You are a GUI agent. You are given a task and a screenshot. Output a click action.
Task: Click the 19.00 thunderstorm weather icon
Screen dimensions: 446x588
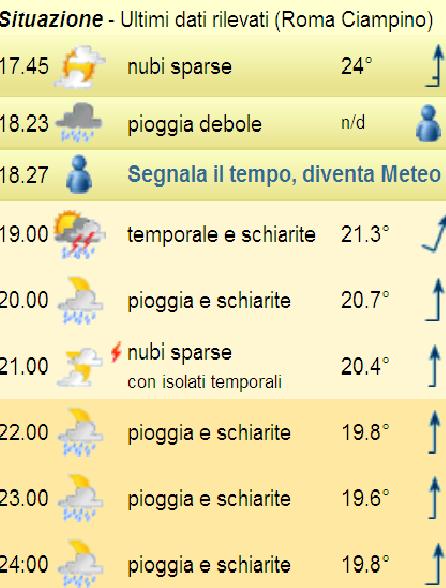[x=80, y=235]
